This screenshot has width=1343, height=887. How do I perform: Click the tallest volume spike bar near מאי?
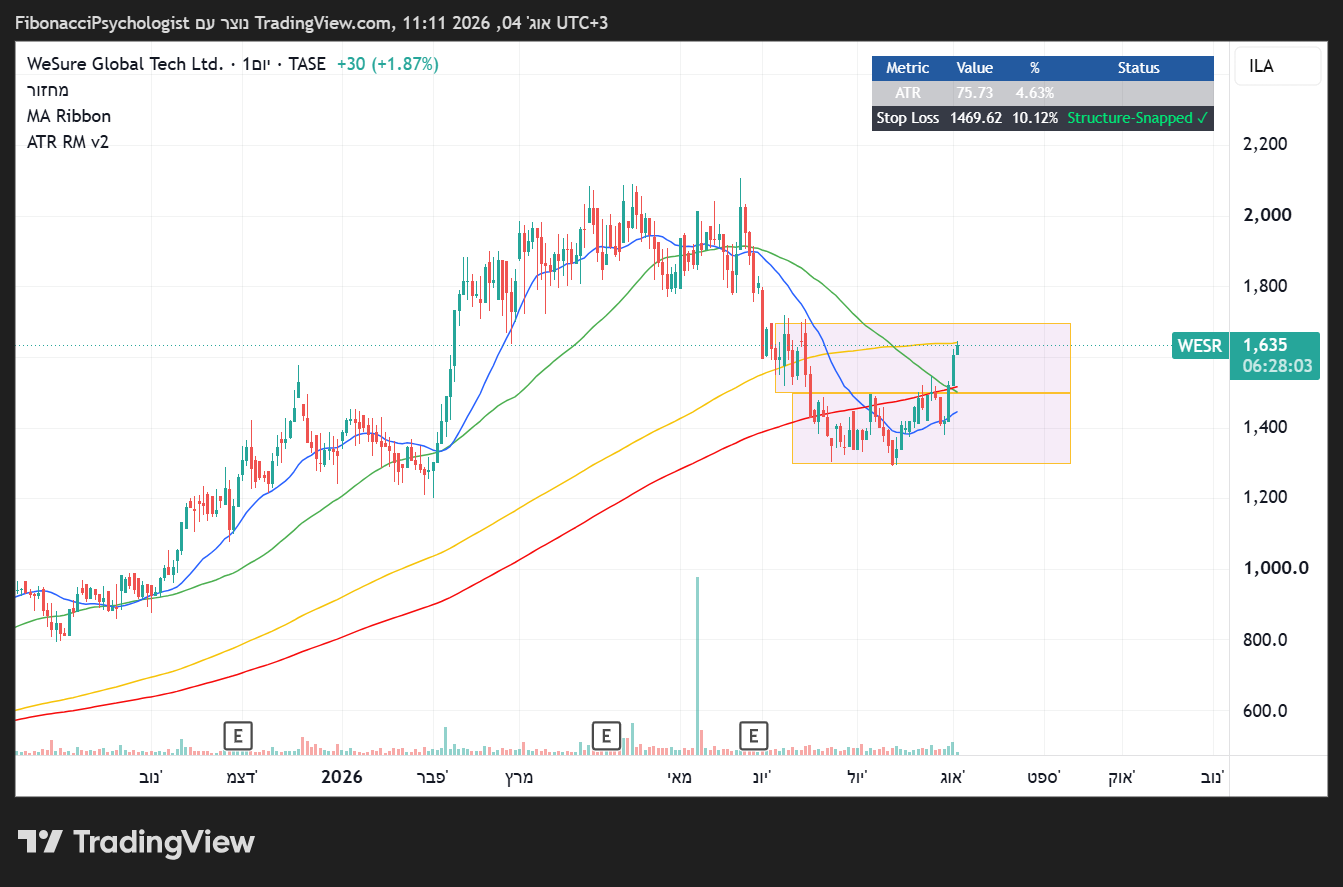coord(697,665)
